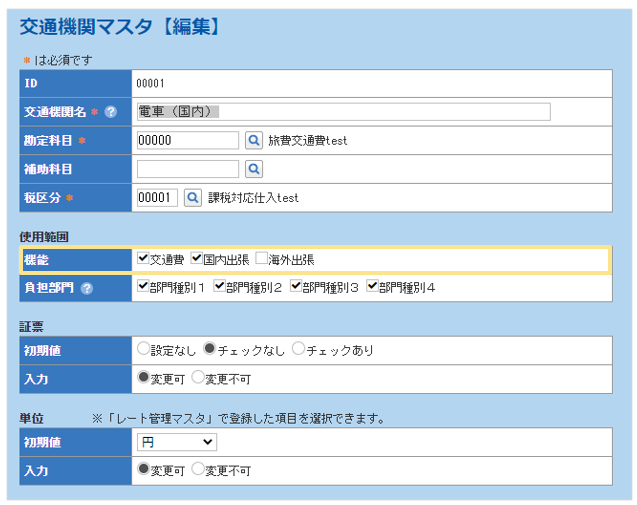Viewport: 637px width, 505px height.
Task: Click the 勘定科目 code field
Action: tap(188, 141)
